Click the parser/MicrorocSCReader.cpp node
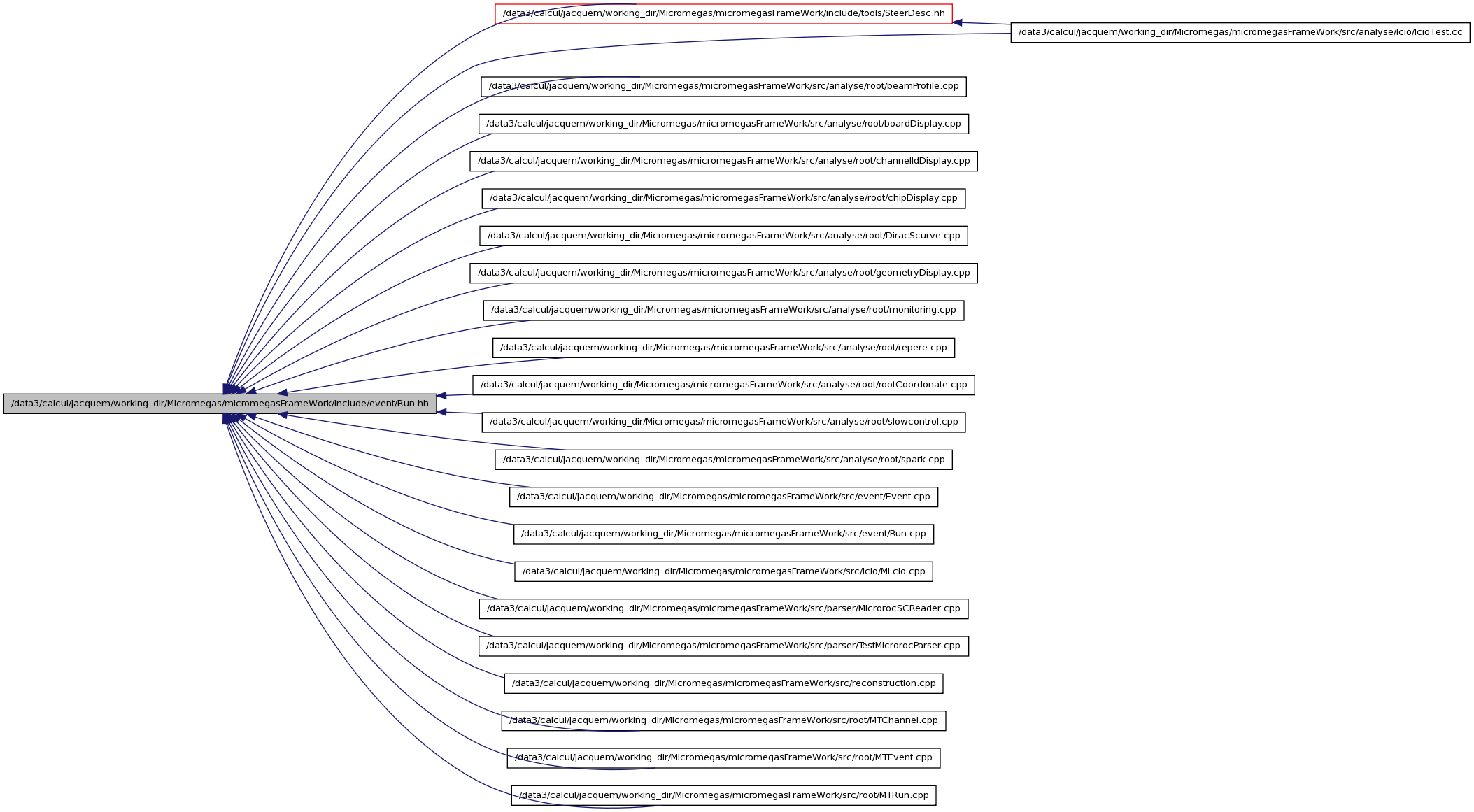This screenshot has width=1474, height=812. [x=723, y=608]
